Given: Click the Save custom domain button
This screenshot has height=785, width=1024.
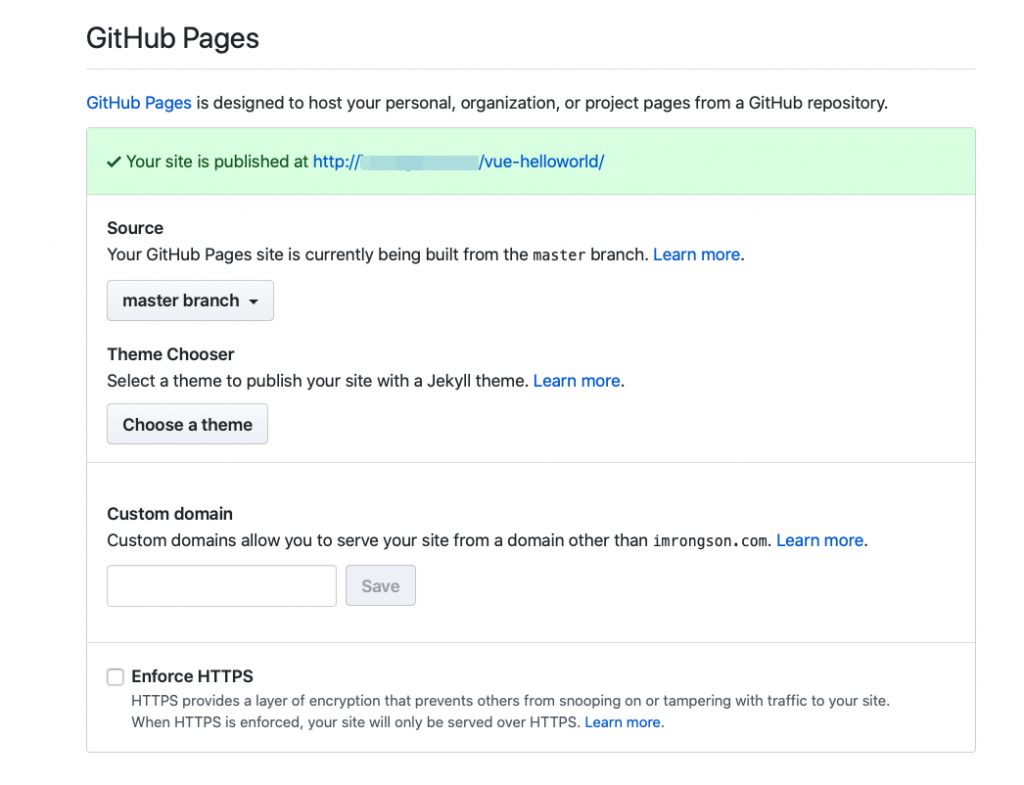Looking at the screenshot, I should [x=380, y=586].
